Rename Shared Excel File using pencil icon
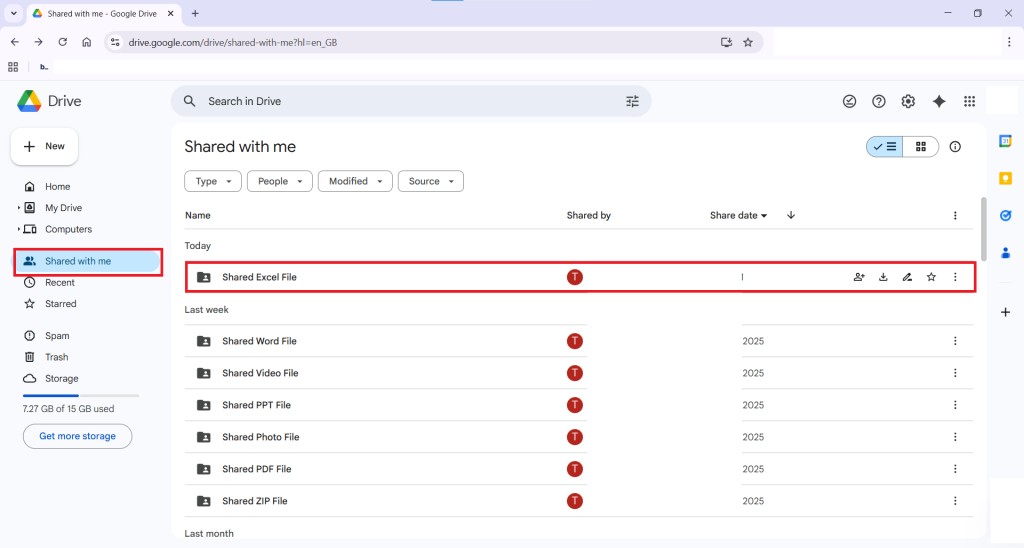This screenshot has width=1024, height=548. tap(907, 277)
